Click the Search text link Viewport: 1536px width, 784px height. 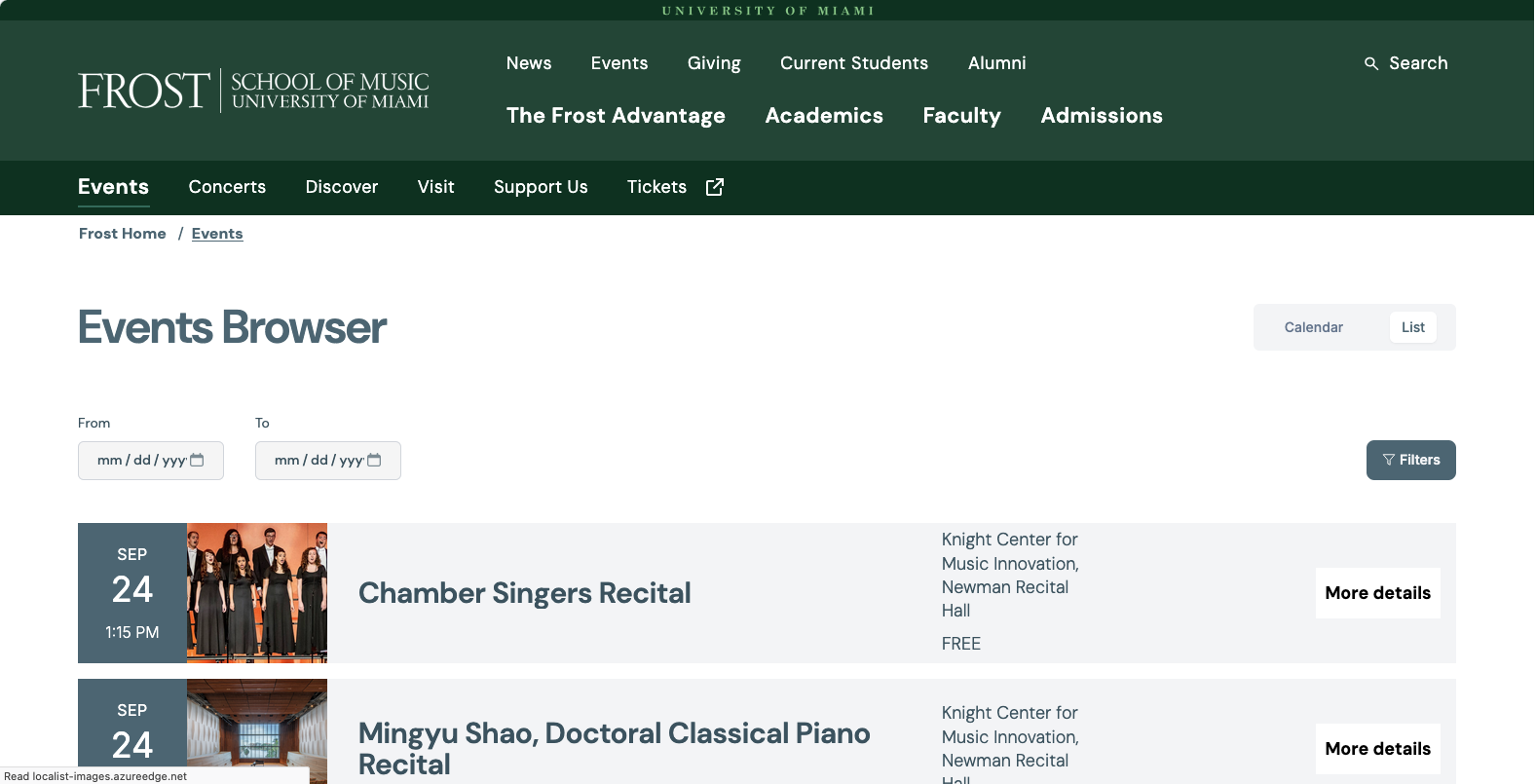(1418, 63)
